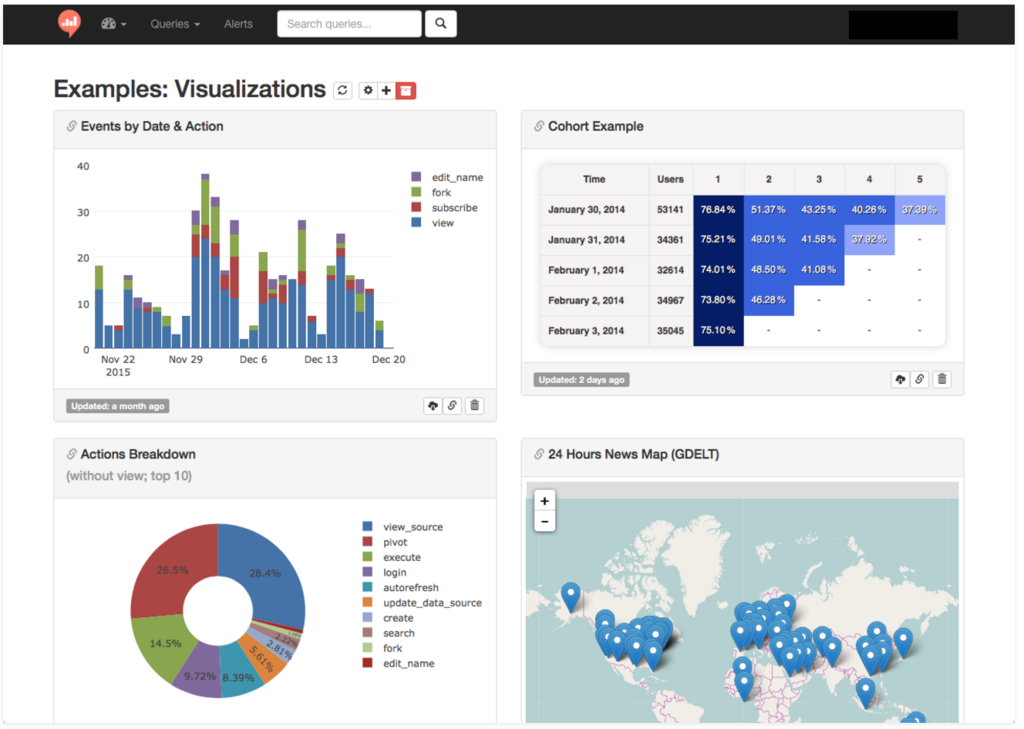Click the Time column header
This screenshot has height=729, width=1024.
click(x=594, y=179)
